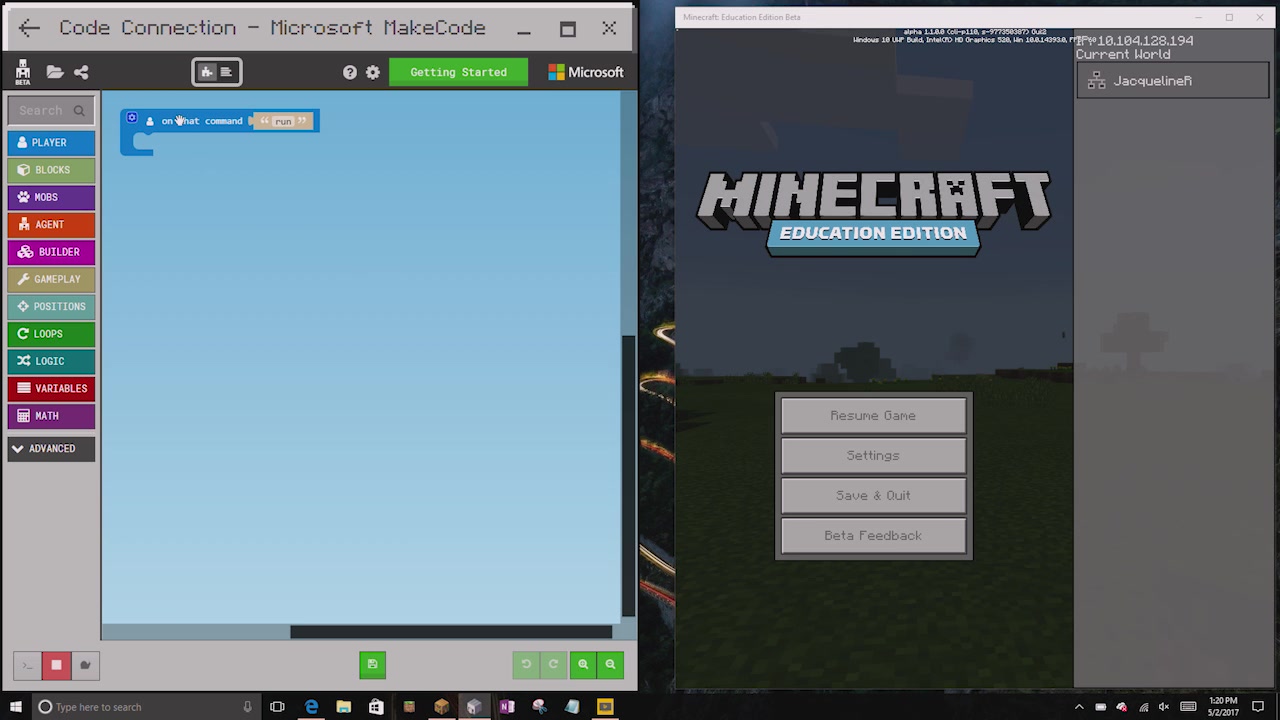Toggle slow-motion snail mode
This screenshot has height=720, width=1280.
click(x=85, y=665)
